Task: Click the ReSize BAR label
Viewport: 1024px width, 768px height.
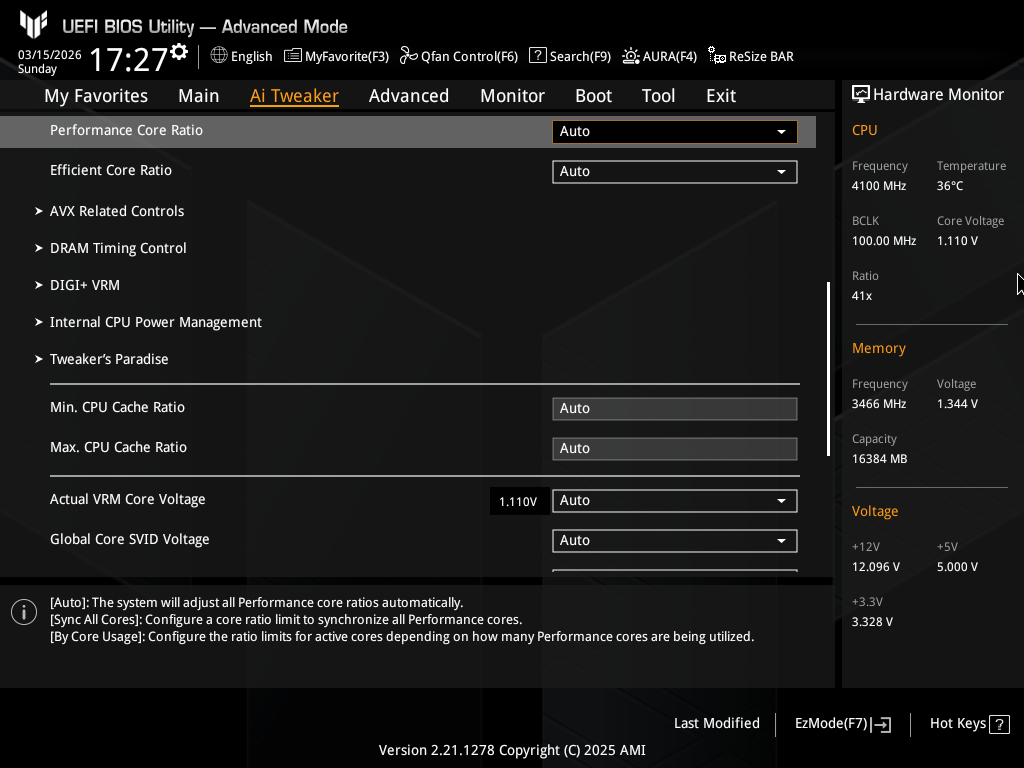Action: pyautogui.click(x=761, y=57)
